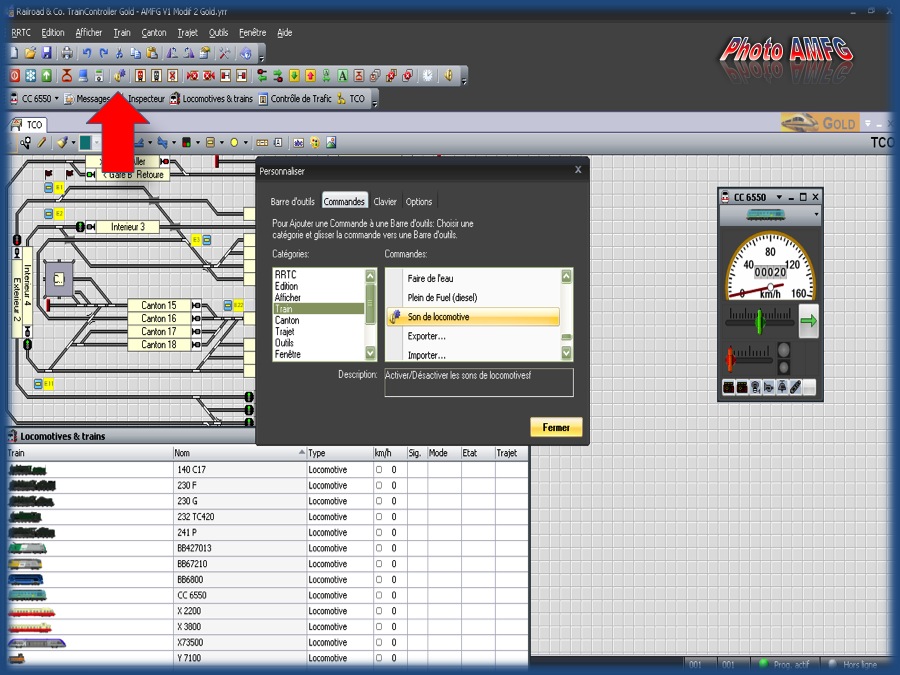This screenshot has width=900, height=675.
Task: Switch to the Barre d'outils tab
Action: point(292,201)
